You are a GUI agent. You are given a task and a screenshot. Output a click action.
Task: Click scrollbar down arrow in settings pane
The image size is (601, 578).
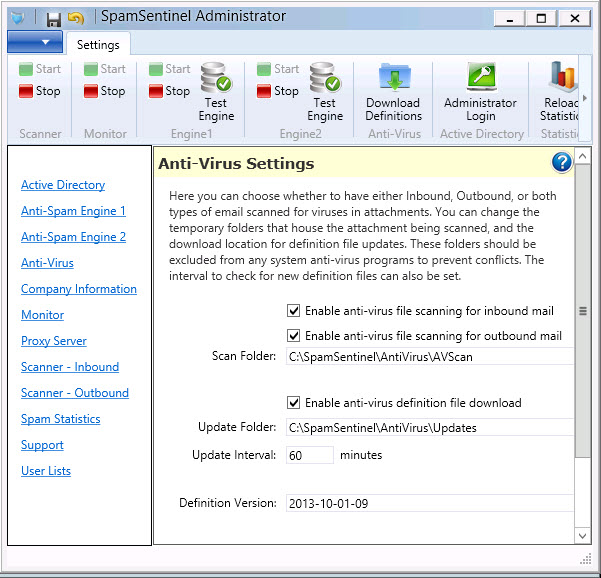[x=583, y=535]
